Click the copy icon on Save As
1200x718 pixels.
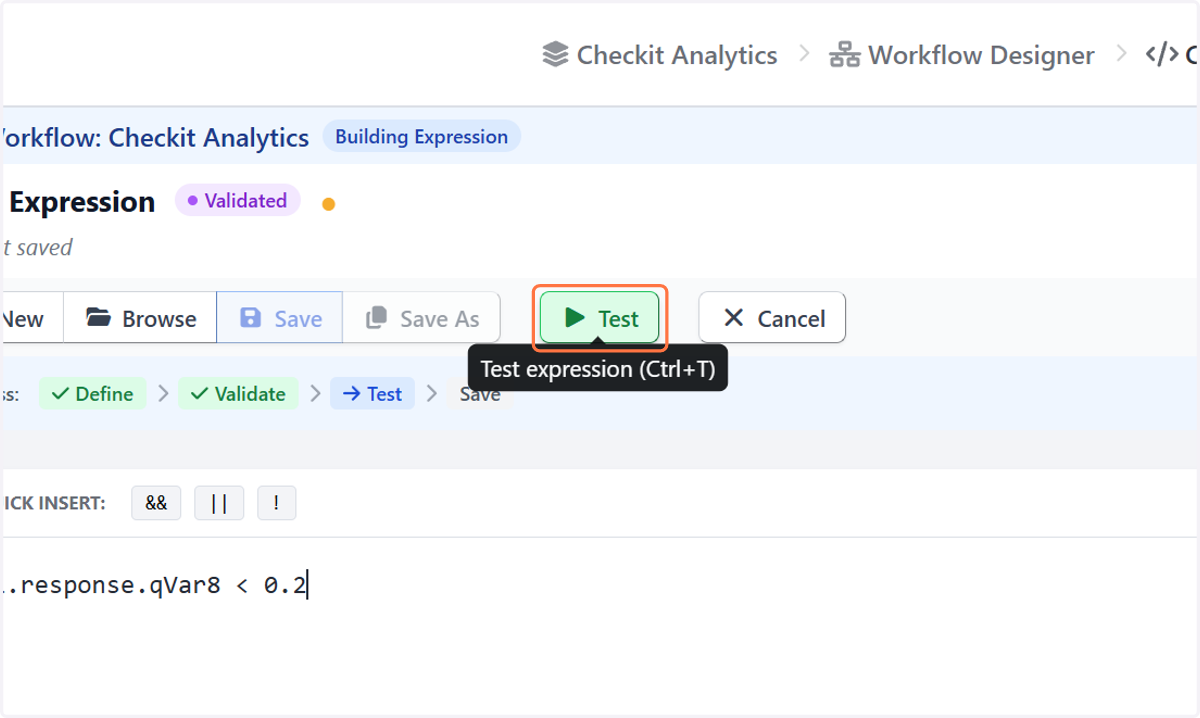(376, 318)
